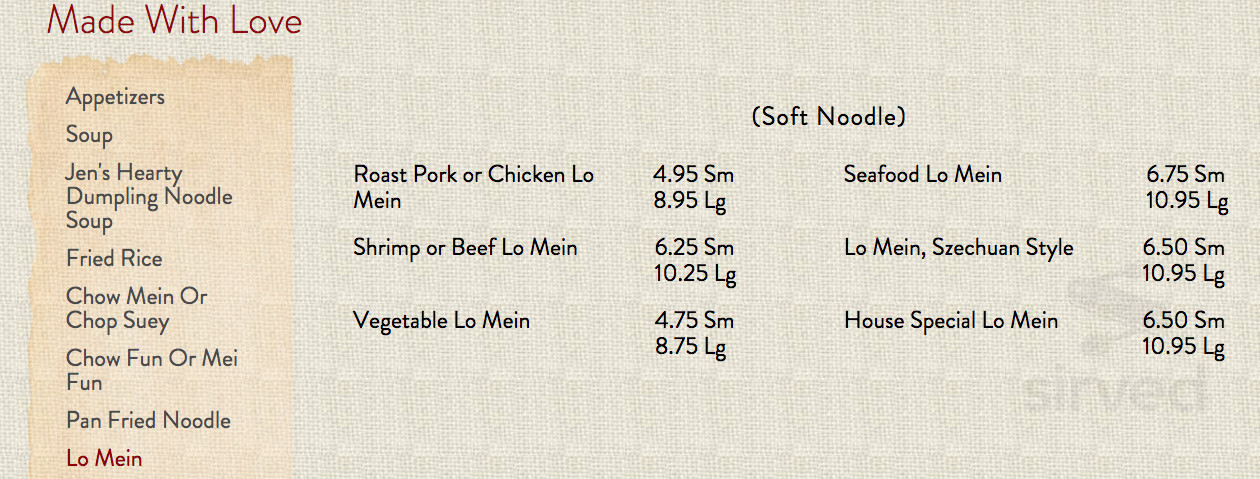The width and height of the screenshot is (1260, 479).
Task: Select the Seafood Lo Mein item
Action: click(922, 175)
